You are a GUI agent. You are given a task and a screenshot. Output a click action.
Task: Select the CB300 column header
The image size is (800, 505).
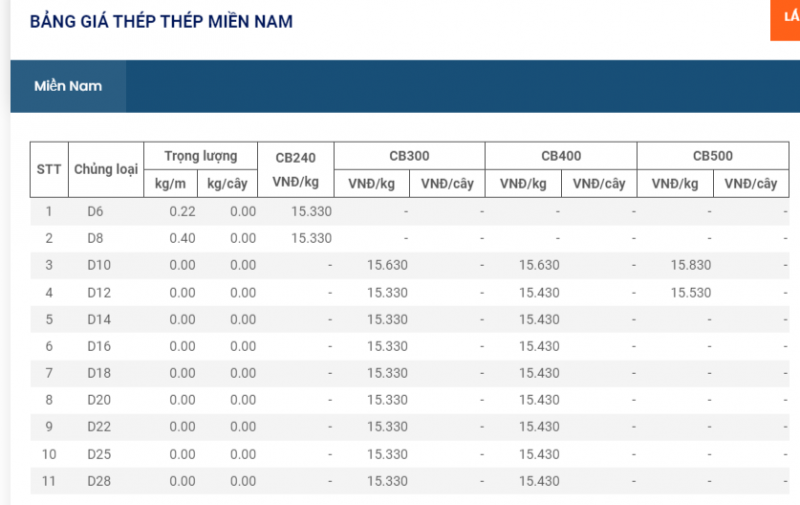pyautogui.click(x=409, y=156)
